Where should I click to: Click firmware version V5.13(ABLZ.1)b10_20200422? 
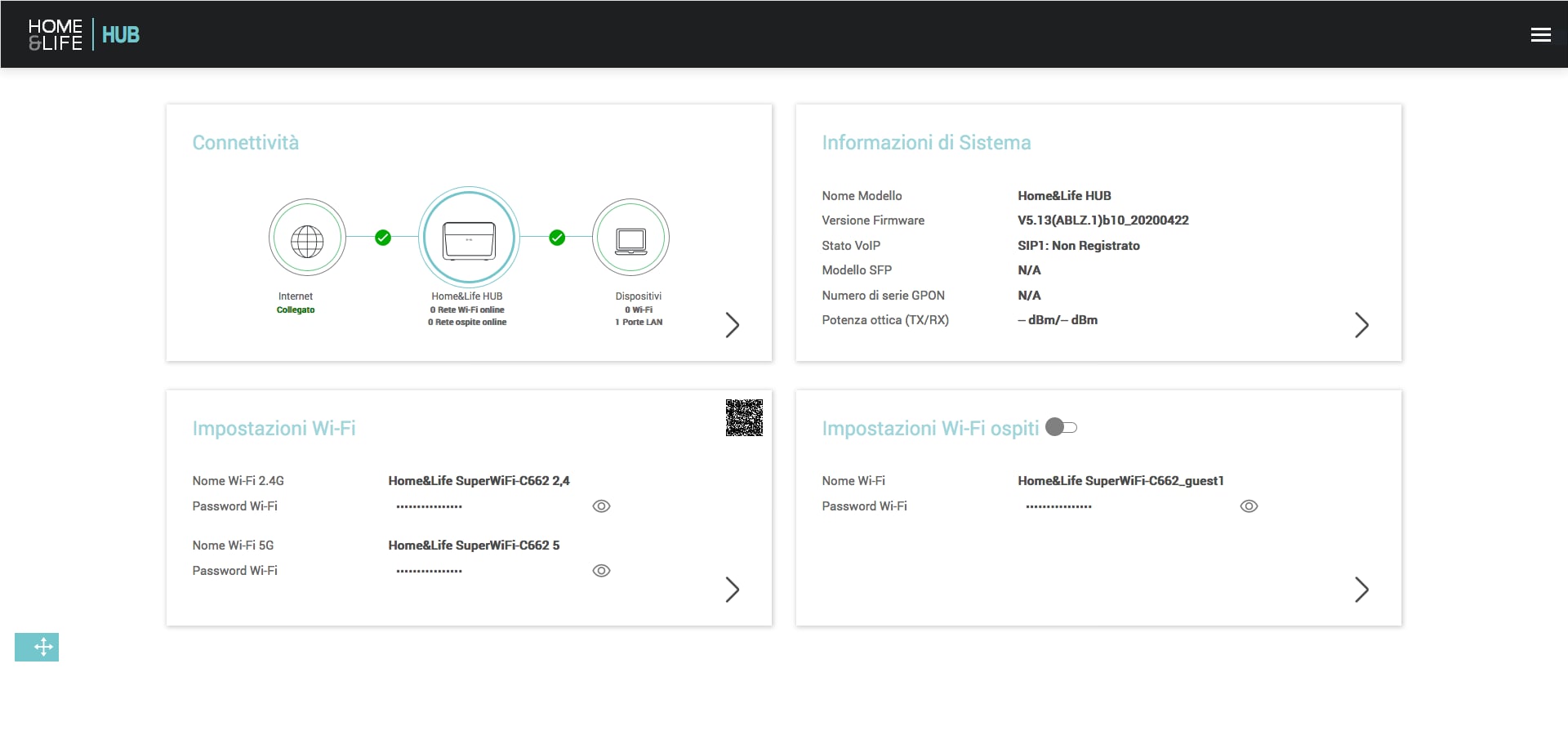[1102, 220]
